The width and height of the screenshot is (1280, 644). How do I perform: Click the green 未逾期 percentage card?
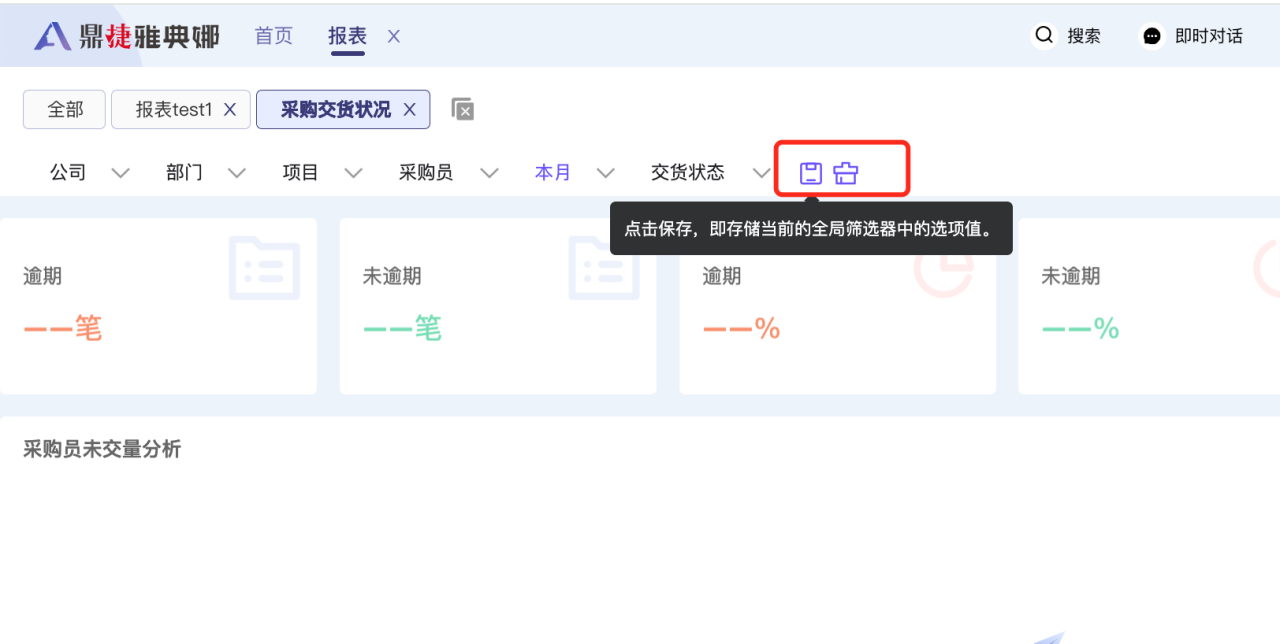(1149, 306)
